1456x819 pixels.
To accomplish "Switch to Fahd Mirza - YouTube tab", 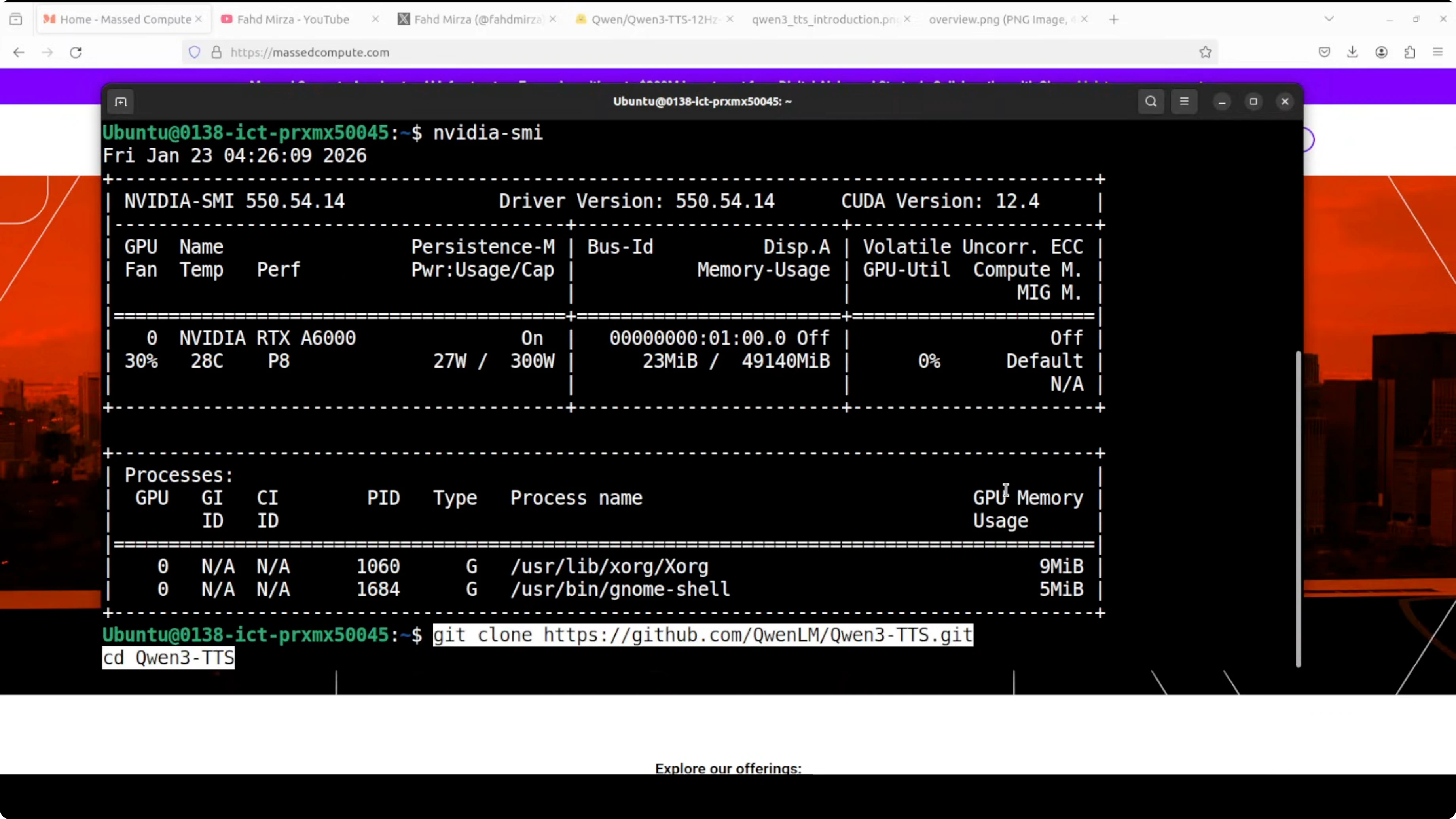I will pyautogui.click(x=293, y=19).
